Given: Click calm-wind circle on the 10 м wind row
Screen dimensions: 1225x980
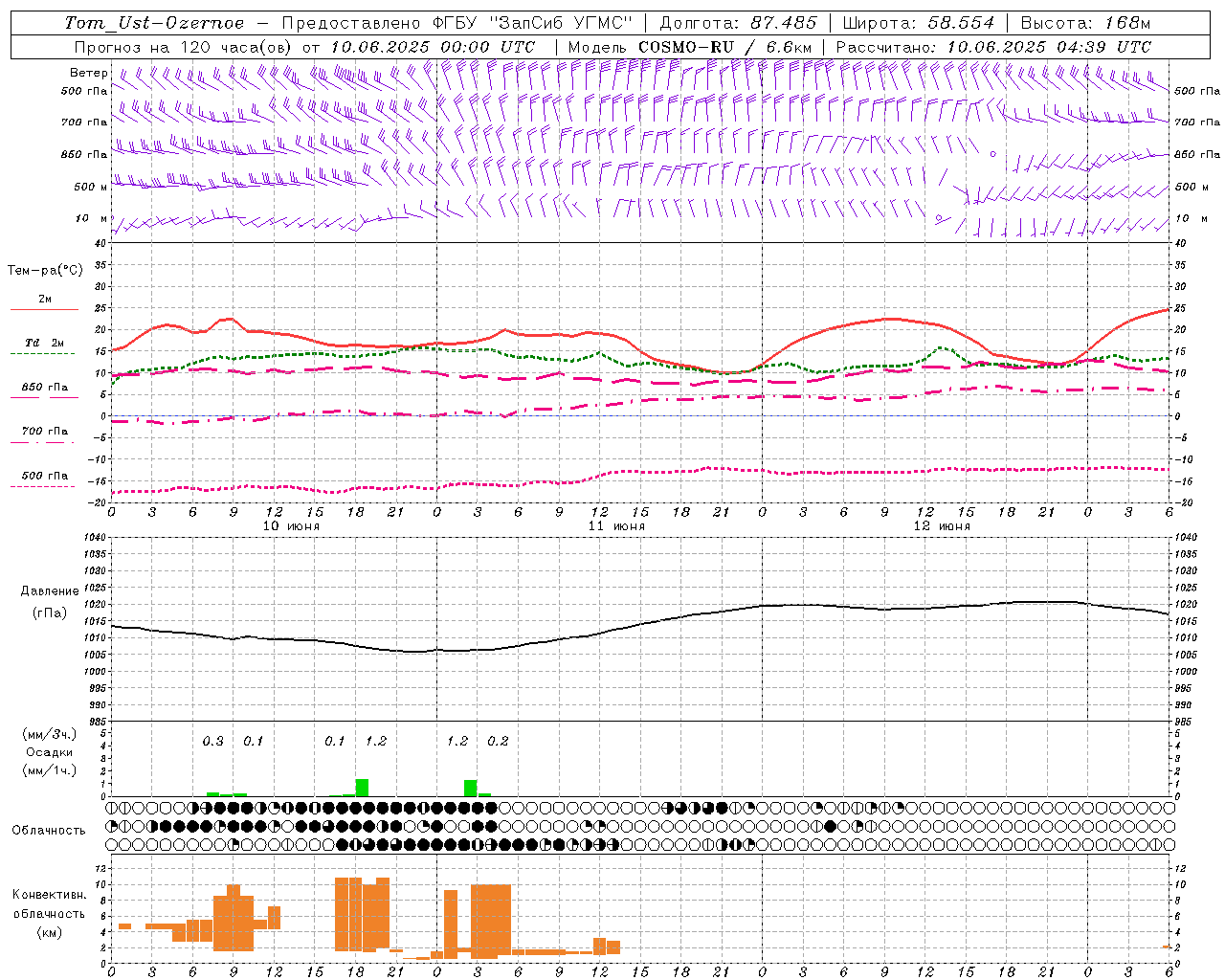Looking at the screenshot, I should (x=938, y=217).
